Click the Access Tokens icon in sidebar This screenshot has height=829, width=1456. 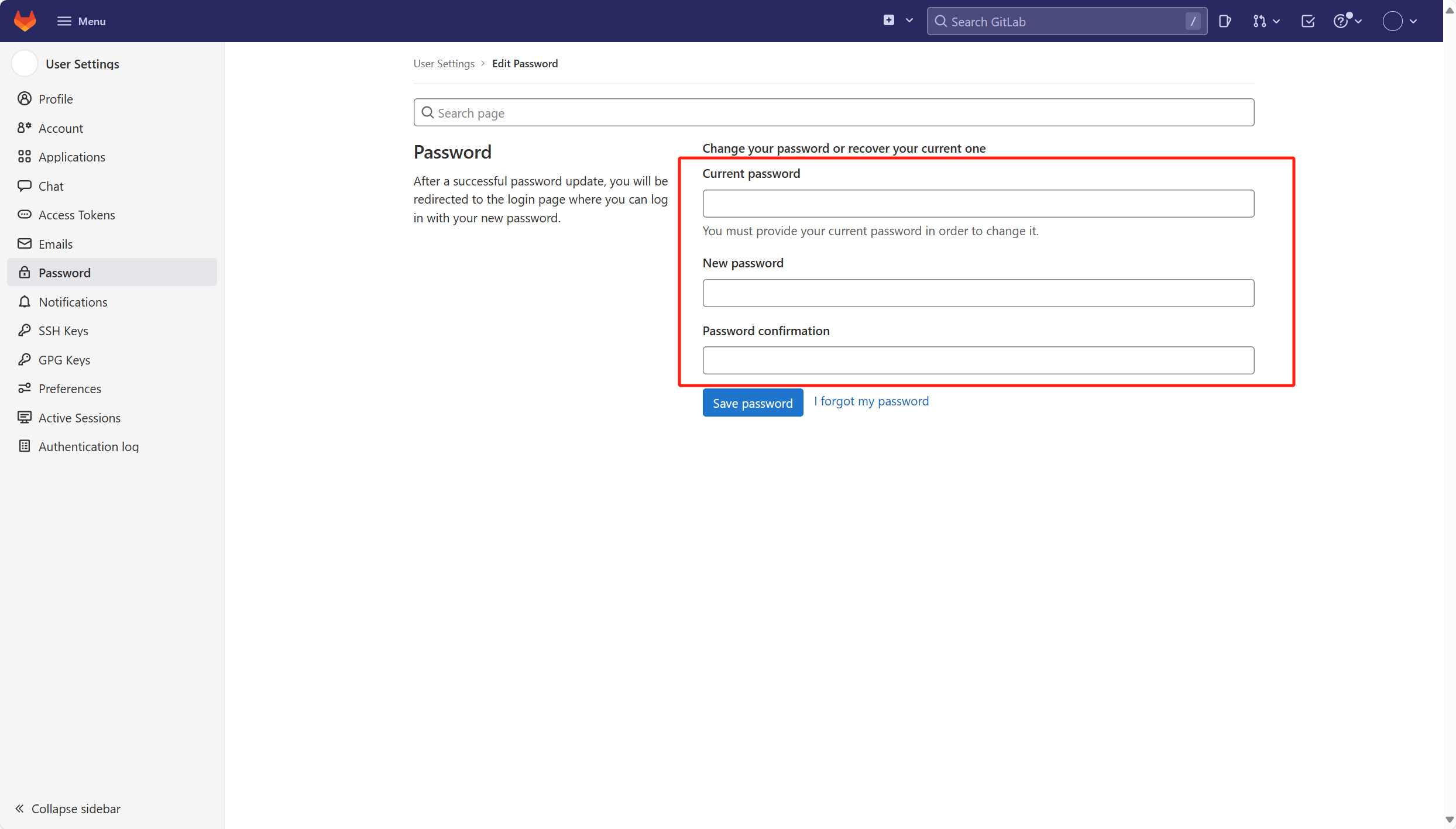click(24, 215)
